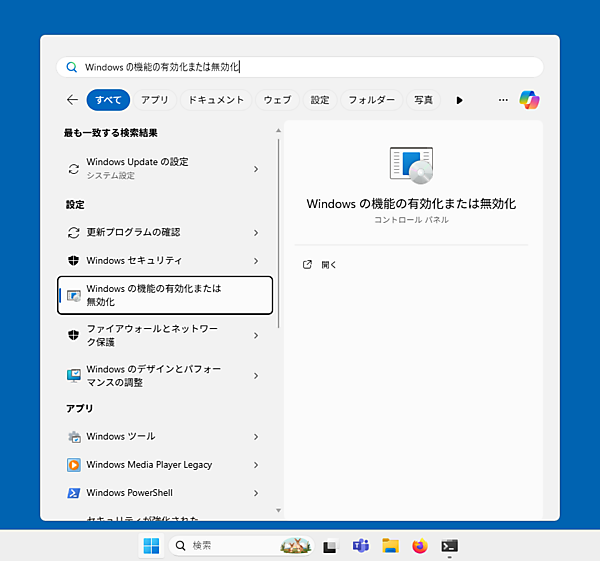Click the shield icon beside Windows セキュリティ

[73, 261]
